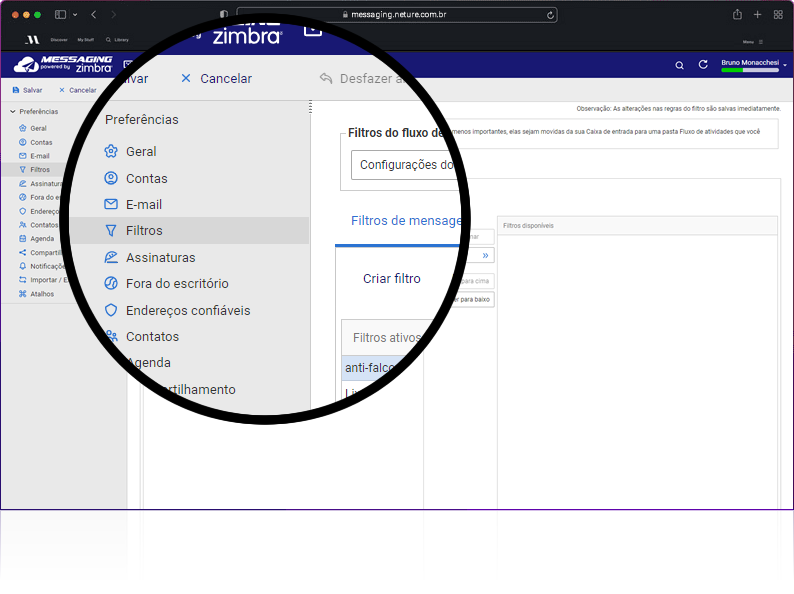
Task: Click the green quota bar under user name
Action: coord(750,70)
